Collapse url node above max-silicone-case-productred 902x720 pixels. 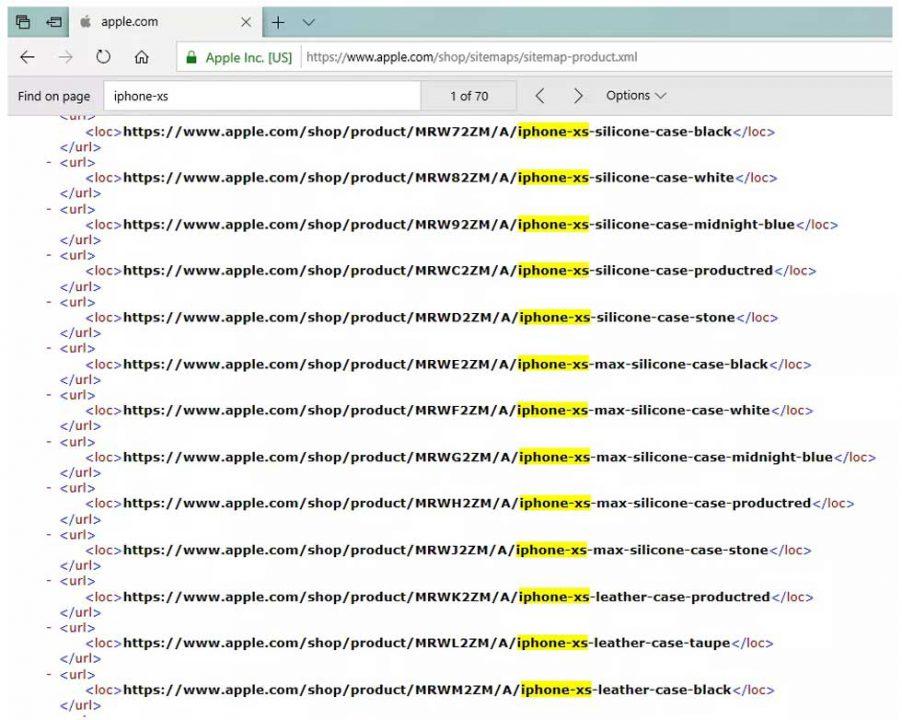[x=49, y=488]
